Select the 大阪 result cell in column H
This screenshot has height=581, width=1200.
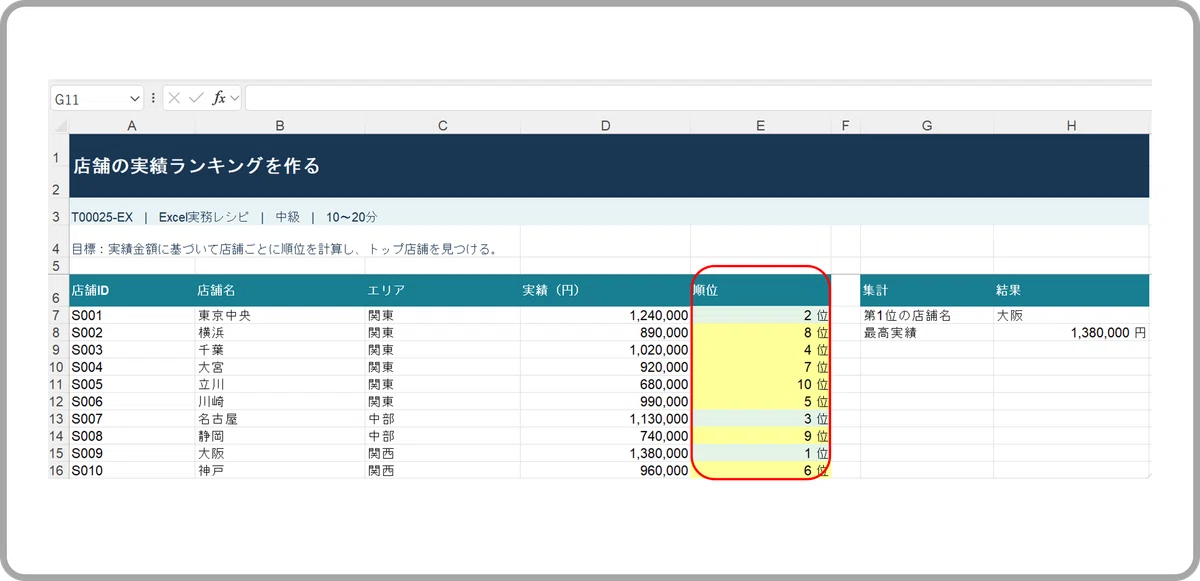[x=1071, y=315]
